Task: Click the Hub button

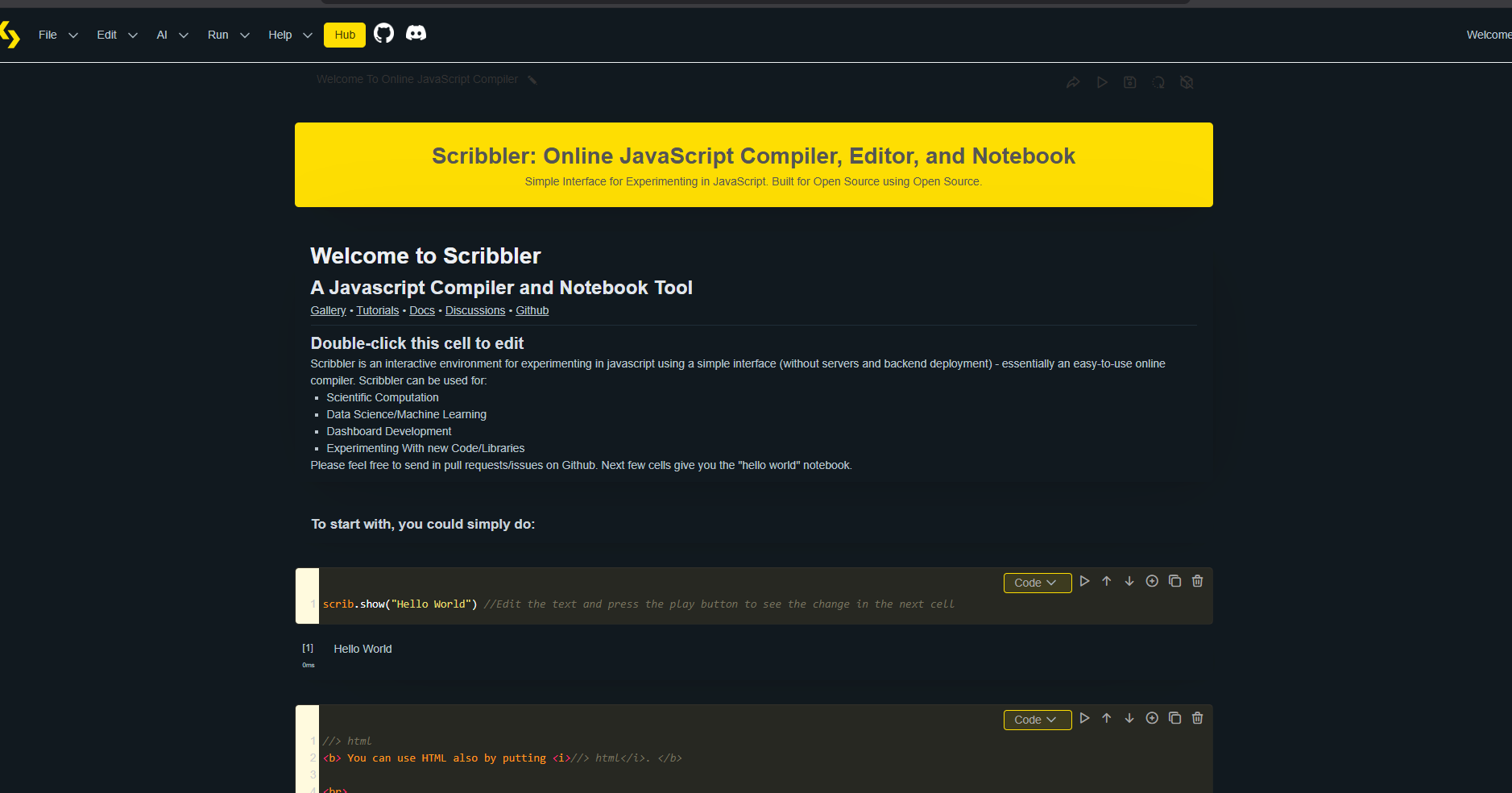Action: (344, 35)
